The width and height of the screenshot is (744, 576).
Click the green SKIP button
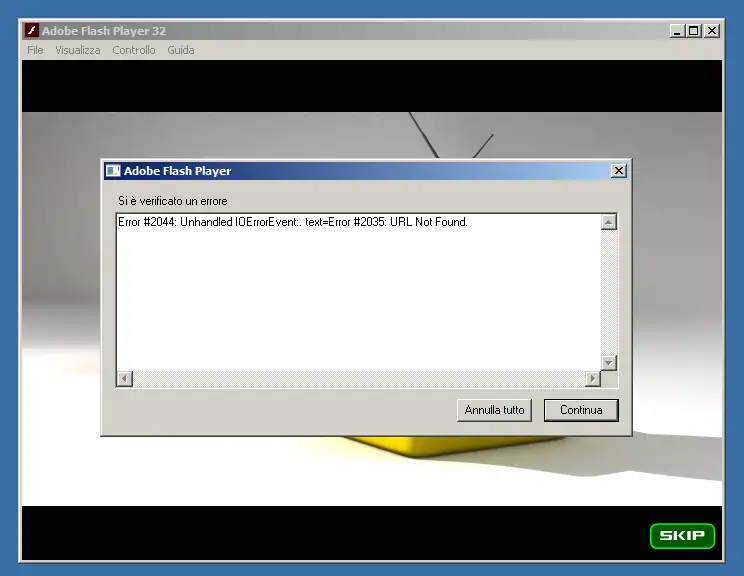(x=682, y=536)
